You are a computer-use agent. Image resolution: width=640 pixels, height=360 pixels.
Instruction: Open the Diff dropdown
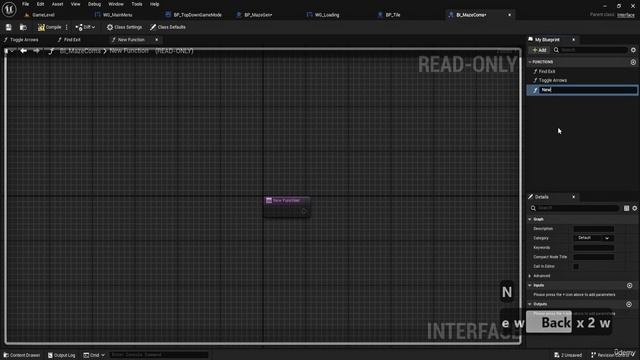(x=85, y=27)
